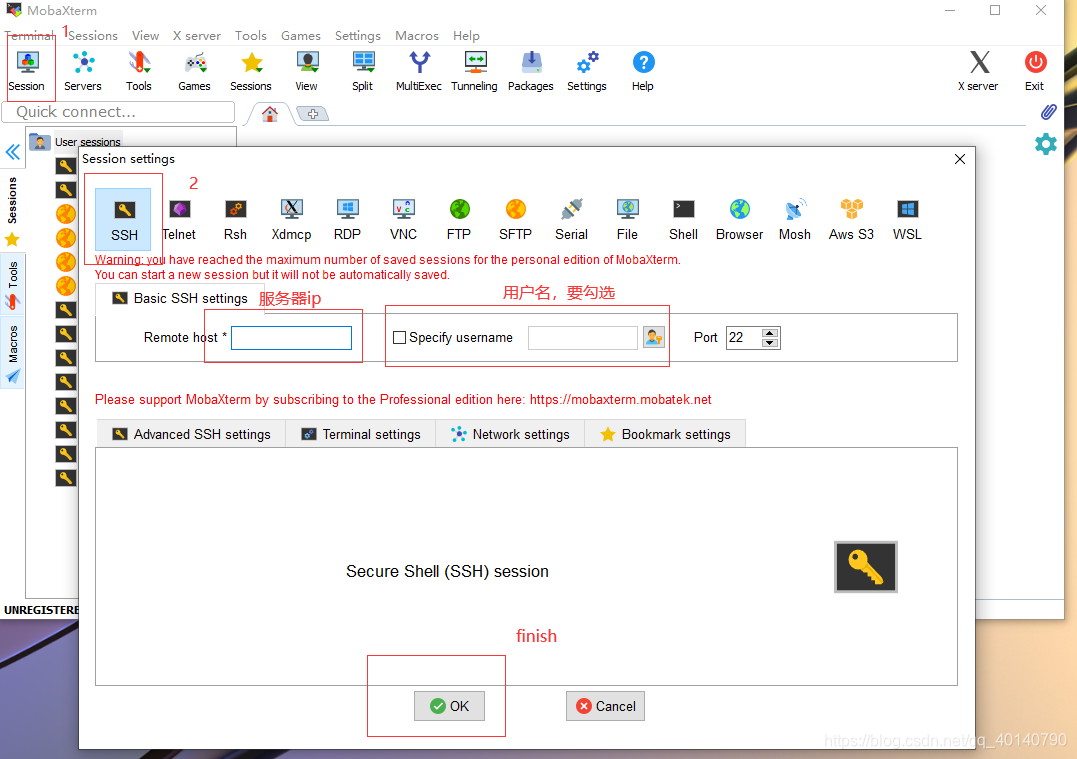Open the Bookmark settings tab

(x=665, y=434)
